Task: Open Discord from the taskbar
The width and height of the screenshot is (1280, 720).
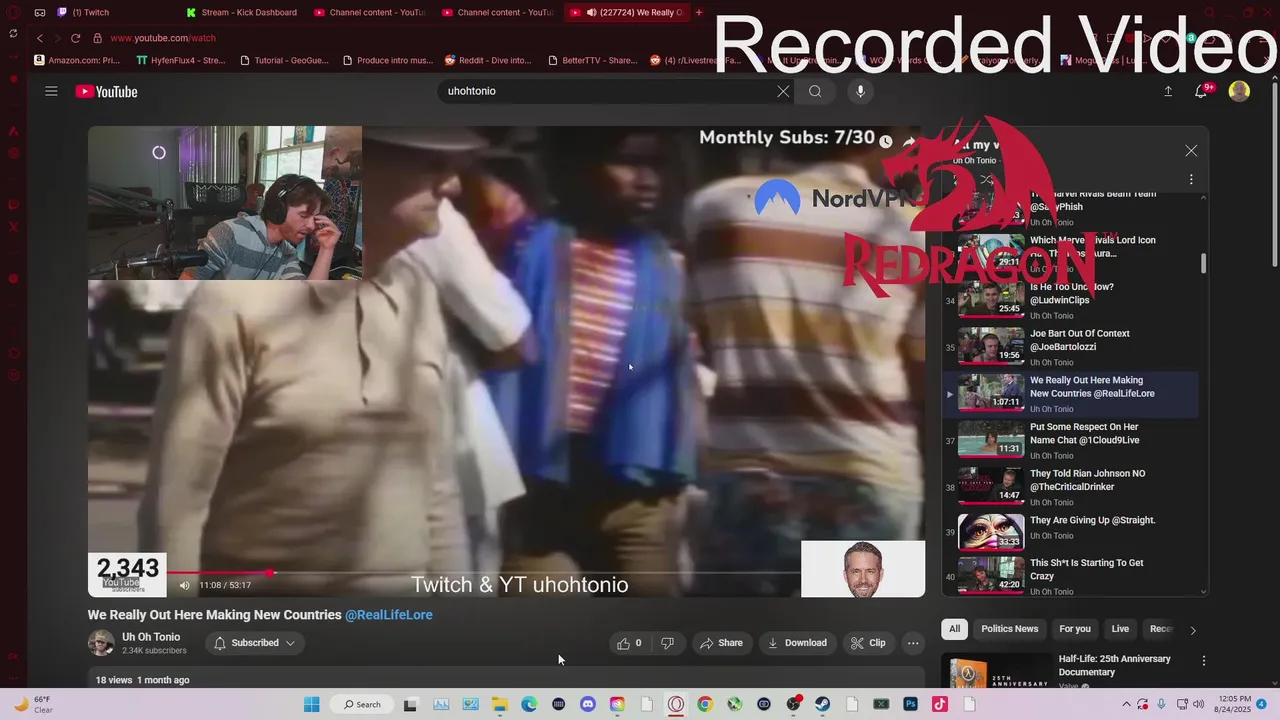Action: (588, 704)
